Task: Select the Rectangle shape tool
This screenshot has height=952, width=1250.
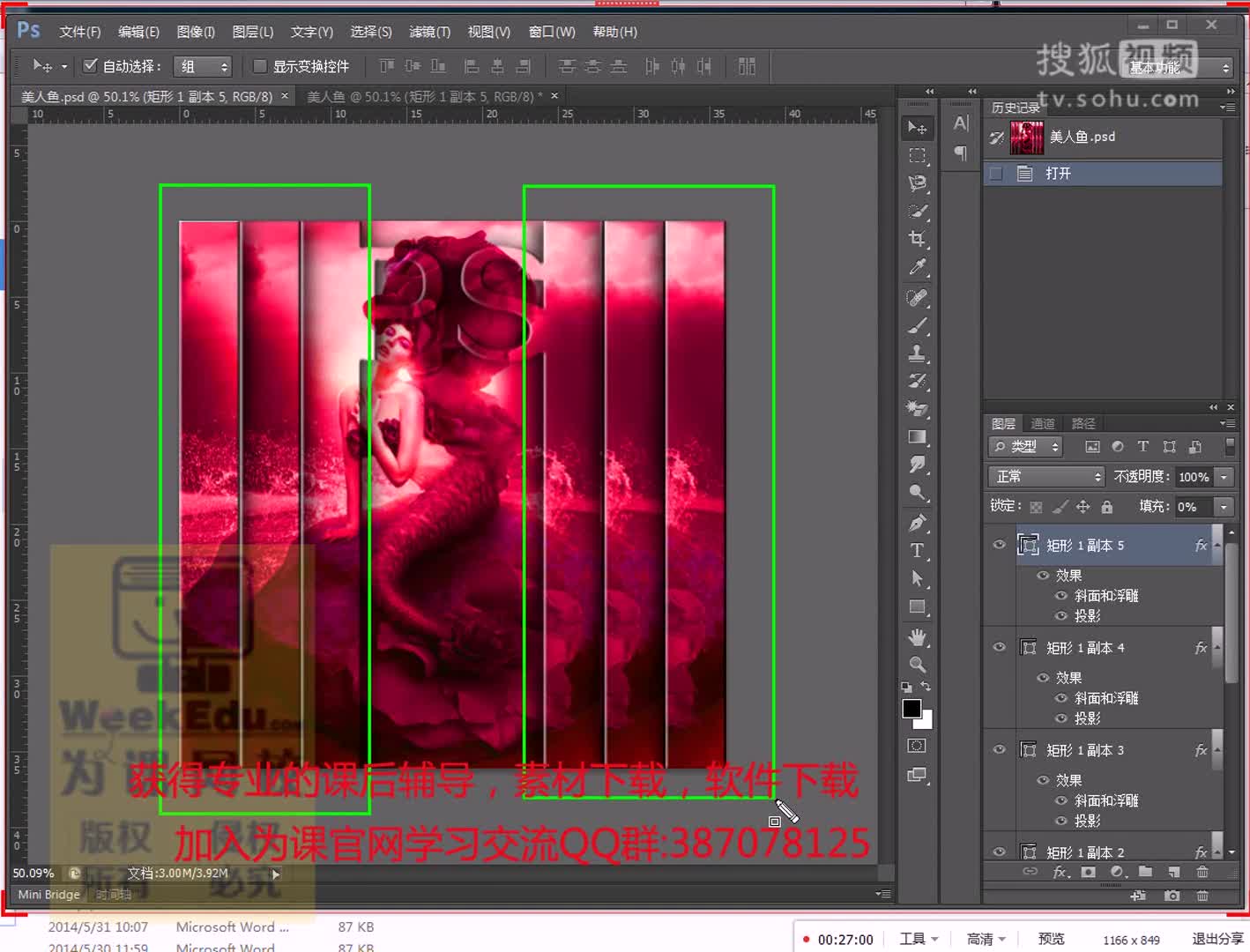Action: [918, 606]
